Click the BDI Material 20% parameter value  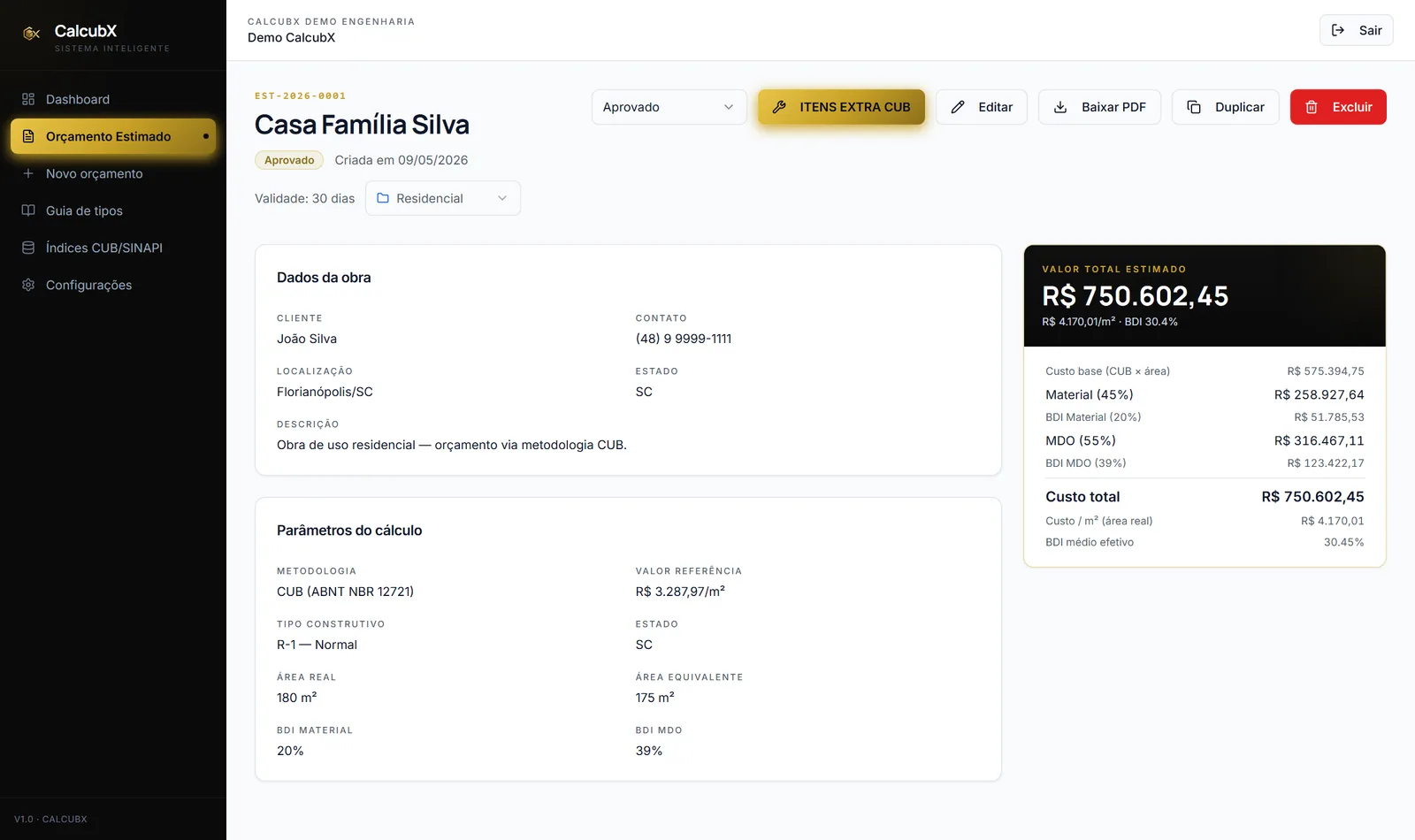[x=290, y=751]
